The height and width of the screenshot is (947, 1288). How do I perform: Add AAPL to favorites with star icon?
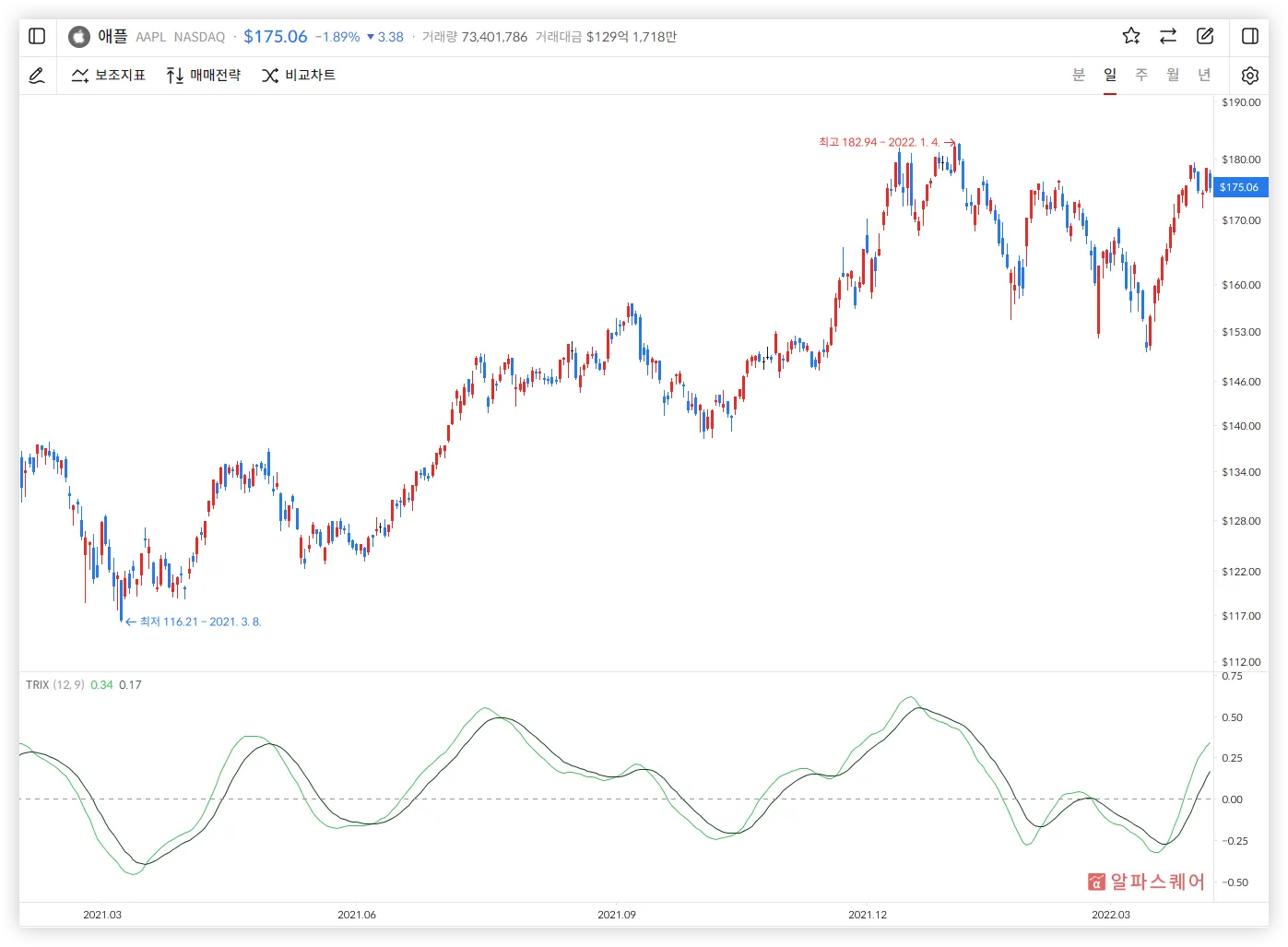click(x=1131, y=36)
